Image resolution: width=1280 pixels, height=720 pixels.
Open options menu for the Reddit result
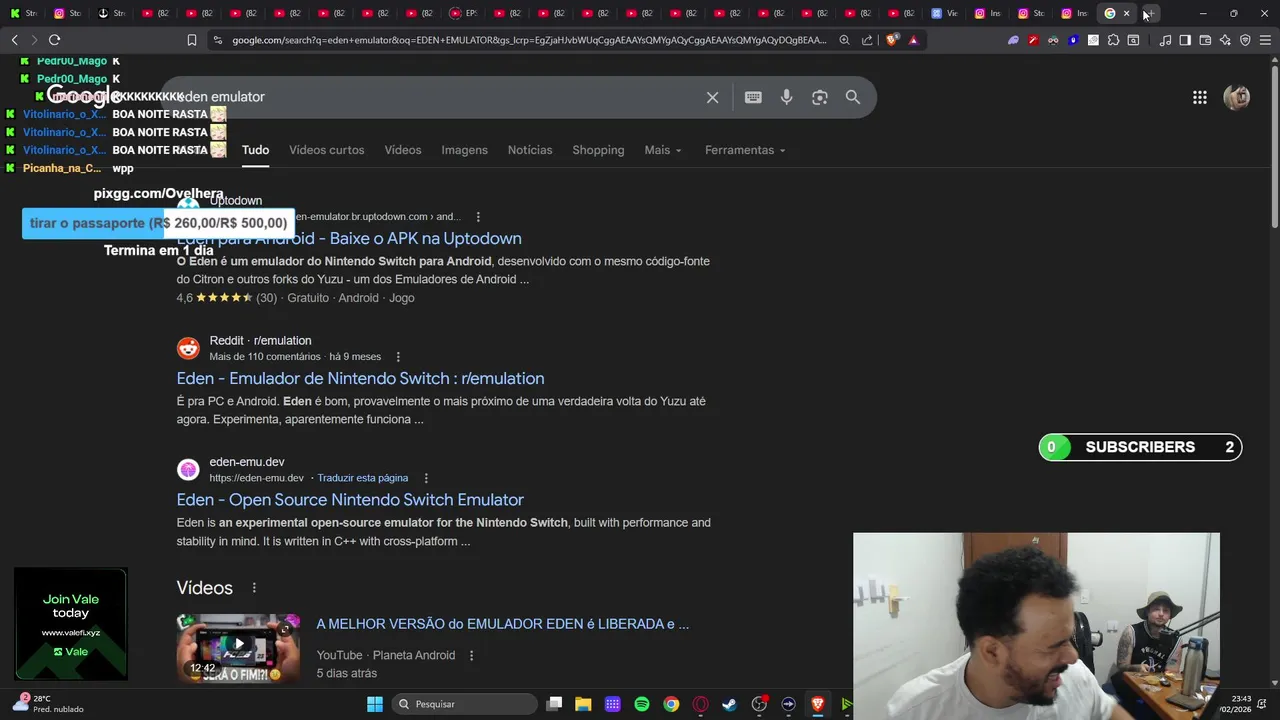point(398,357)
